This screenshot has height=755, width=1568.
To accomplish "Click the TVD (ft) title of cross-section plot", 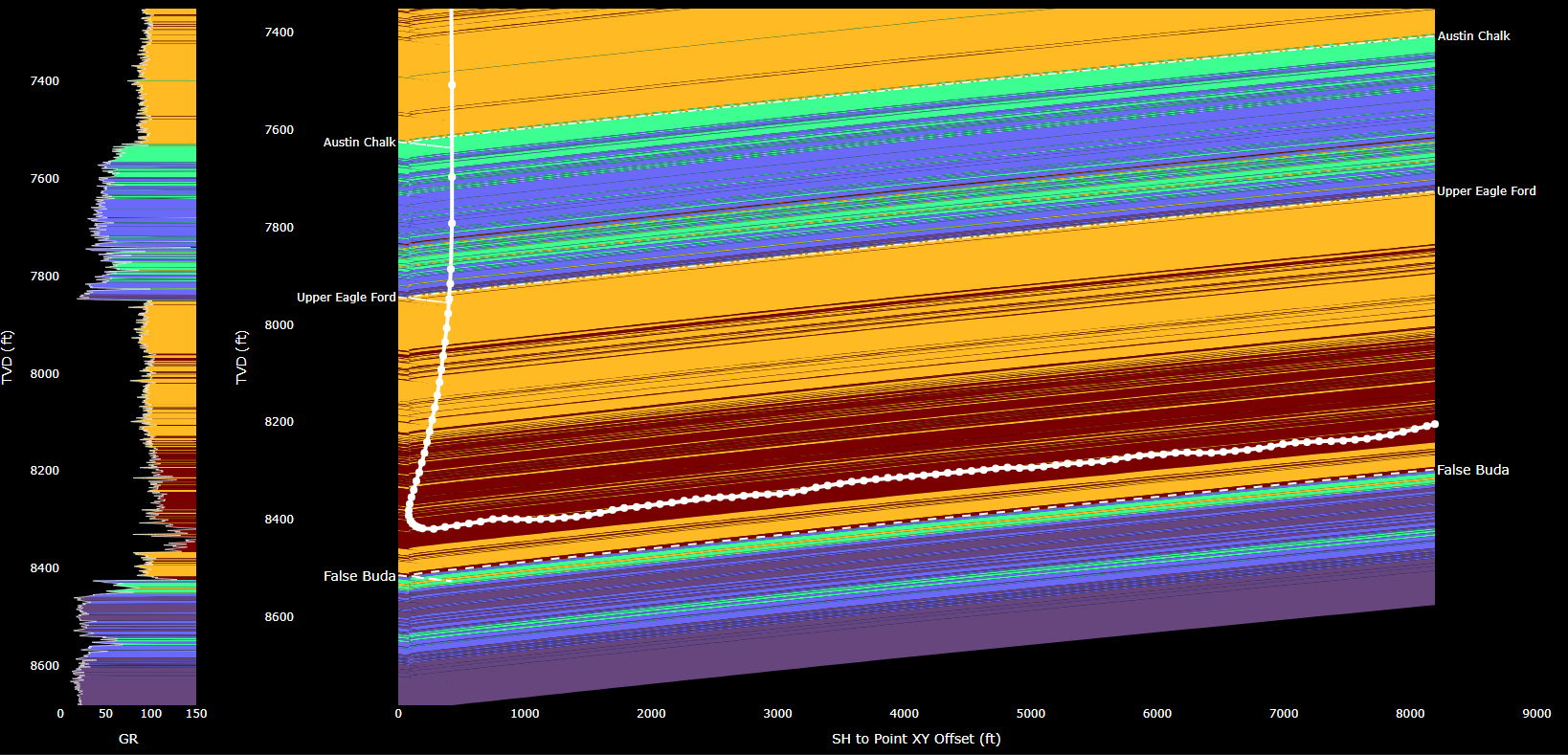I will click(241, 357).
